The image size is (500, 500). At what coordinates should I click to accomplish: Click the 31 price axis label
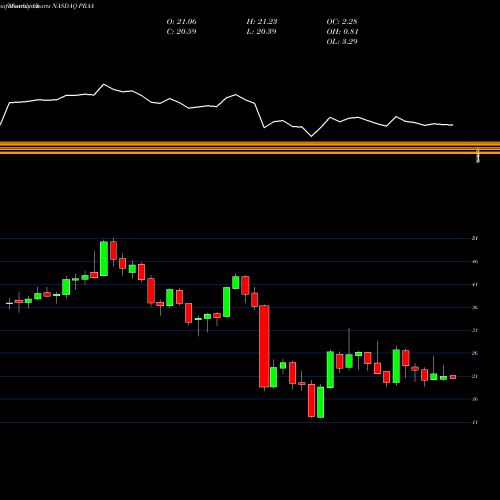pyautogui.click(x=475, y=330)
